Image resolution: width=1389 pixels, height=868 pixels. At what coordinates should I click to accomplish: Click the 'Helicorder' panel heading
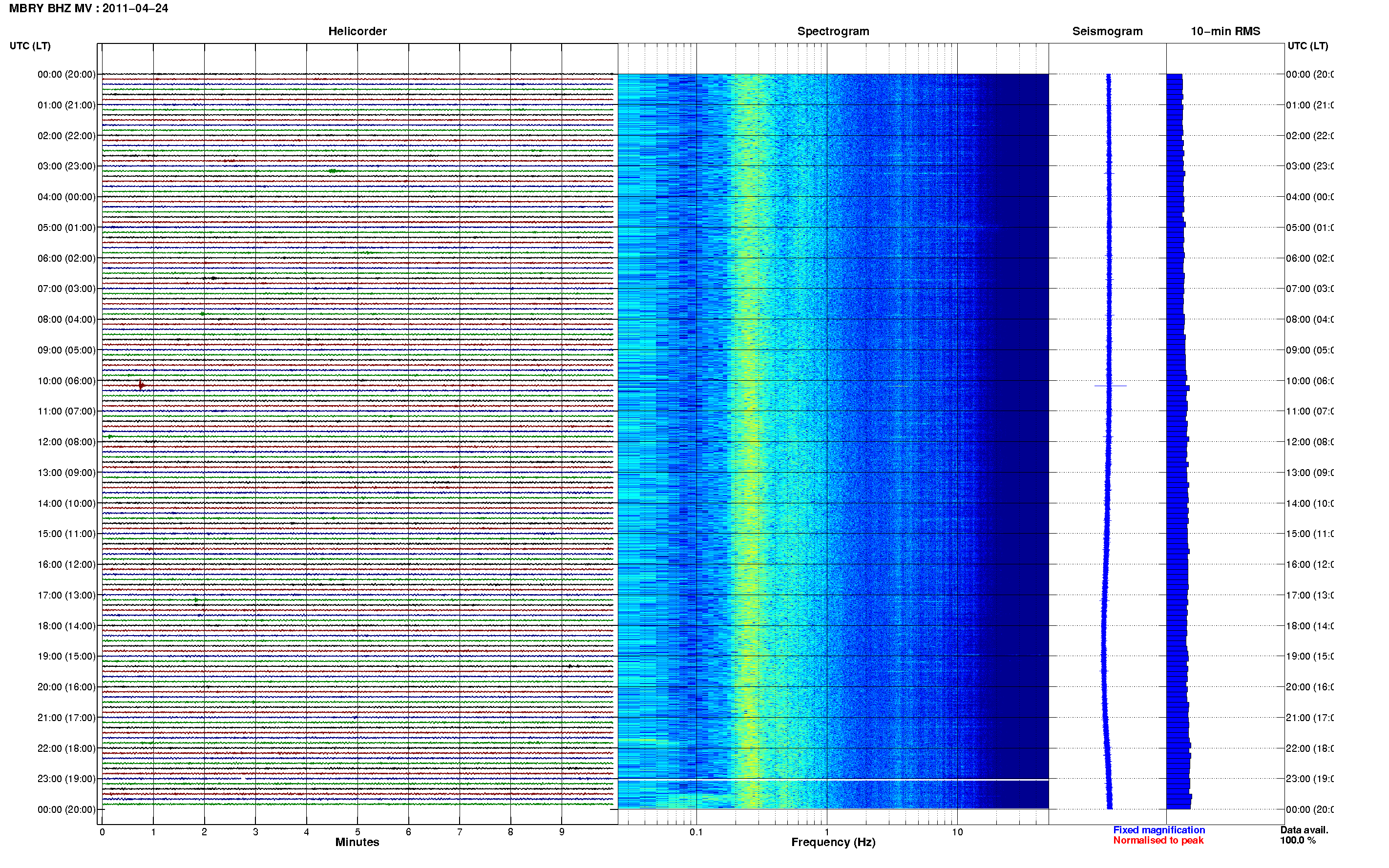[357, 32]
